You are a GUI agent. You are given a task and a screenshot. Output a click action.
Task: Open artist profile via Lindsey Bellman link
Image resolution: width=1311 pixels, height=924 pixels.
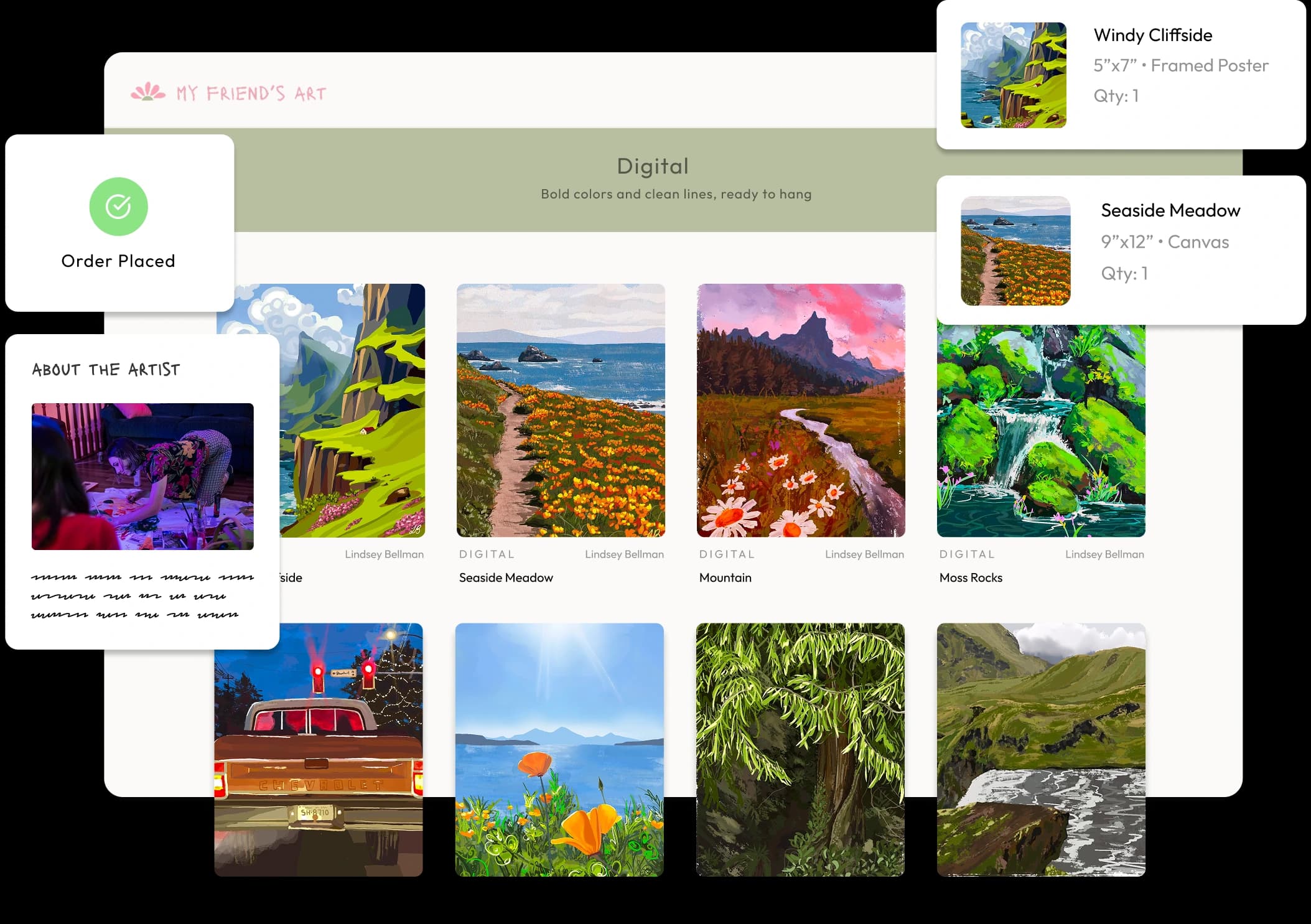point(624,554)
